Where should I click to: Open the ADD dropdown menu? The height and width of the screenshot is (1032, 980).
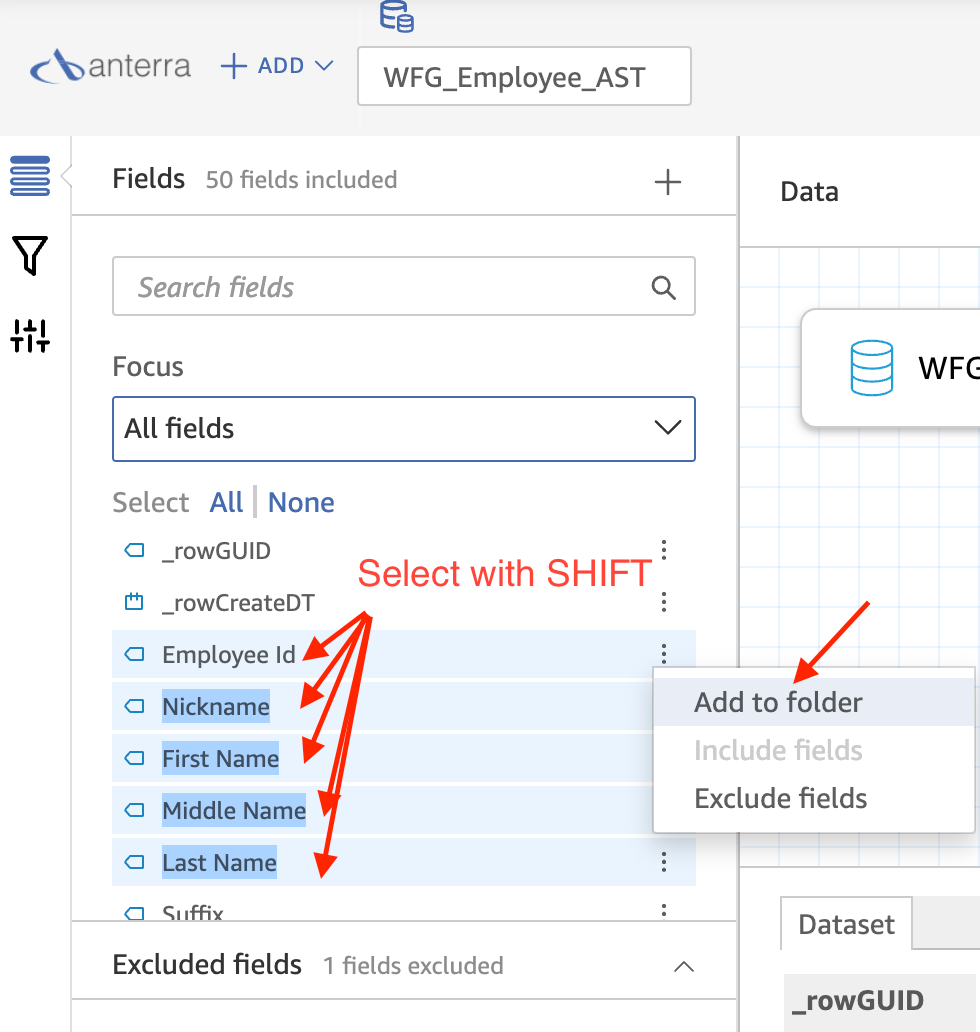pyautogui.click(x=277, y=66)
